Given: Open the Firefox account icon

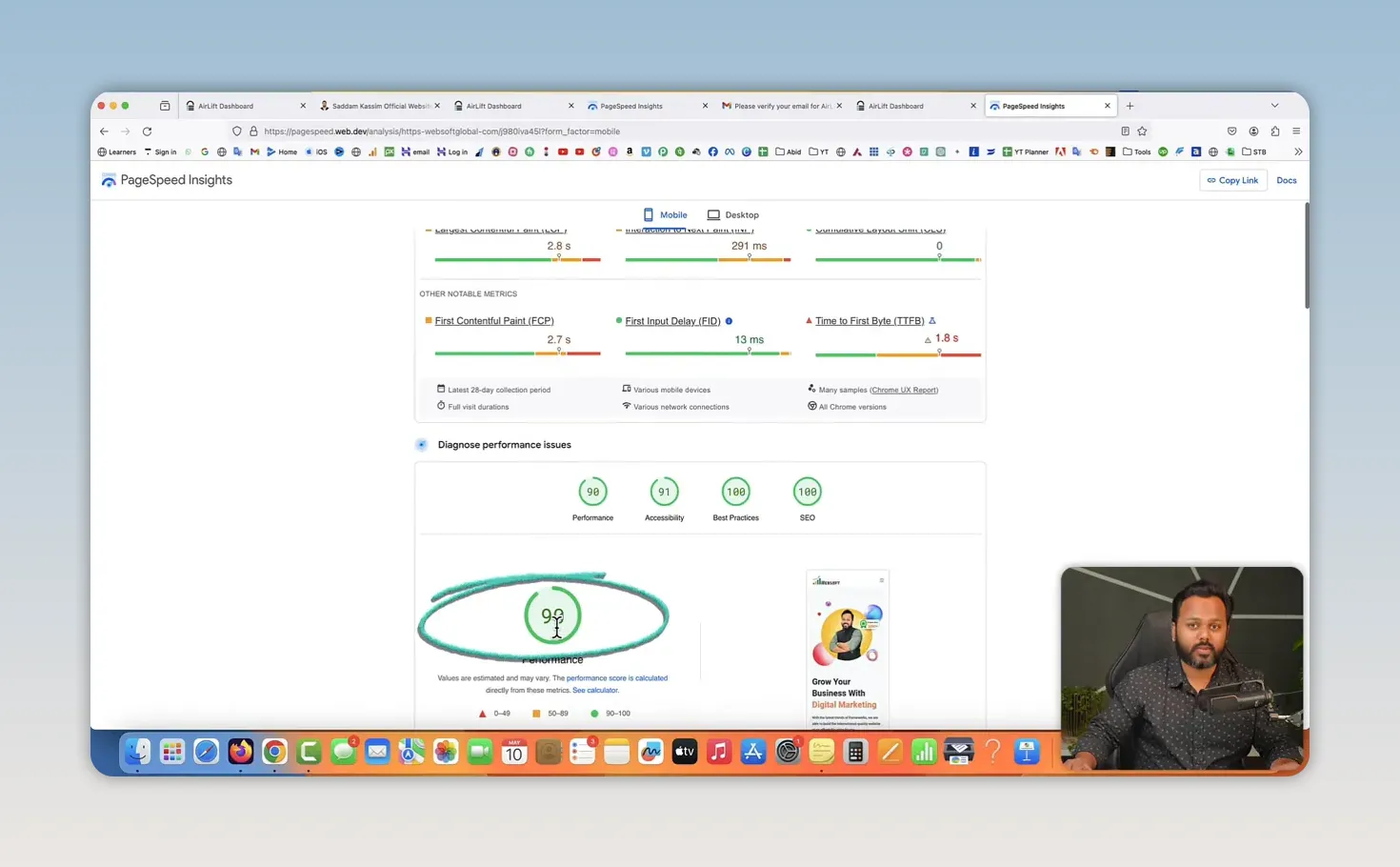Looking at the screenshot, I should [x=1253, y=131].
